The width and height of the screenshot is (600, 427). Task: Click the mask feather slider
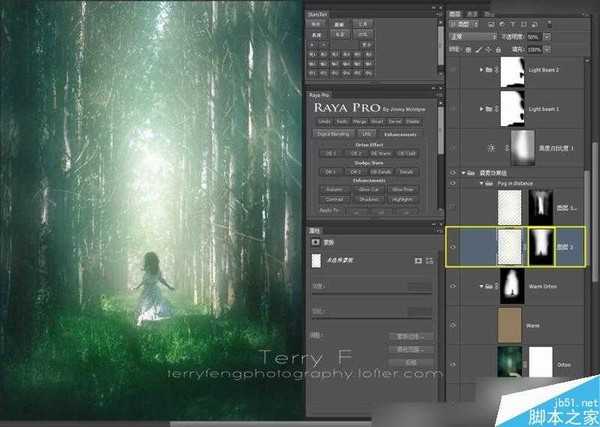click(372, 318)
